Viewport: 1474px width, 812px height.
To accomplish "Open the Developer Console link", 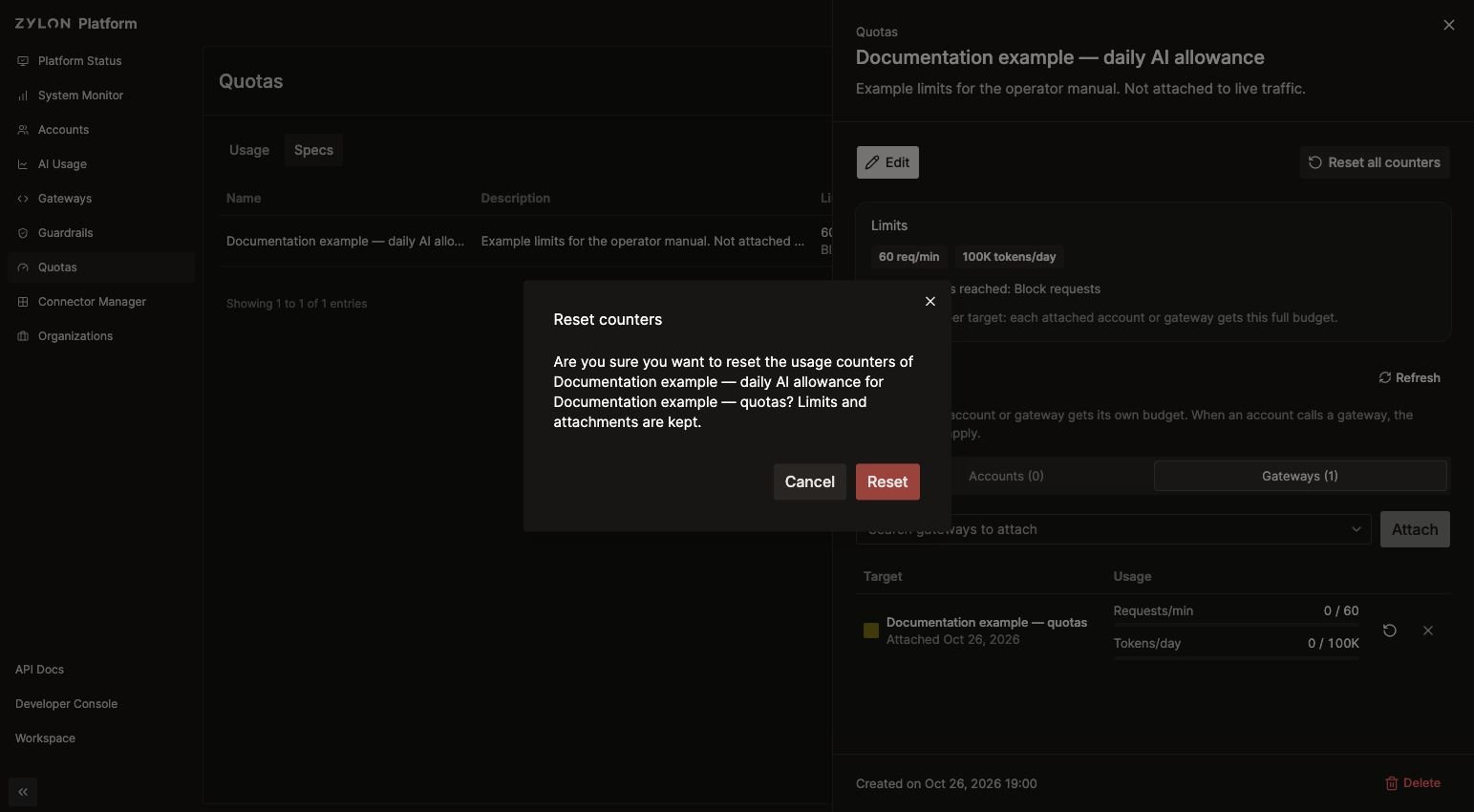I will coord(66,704).
